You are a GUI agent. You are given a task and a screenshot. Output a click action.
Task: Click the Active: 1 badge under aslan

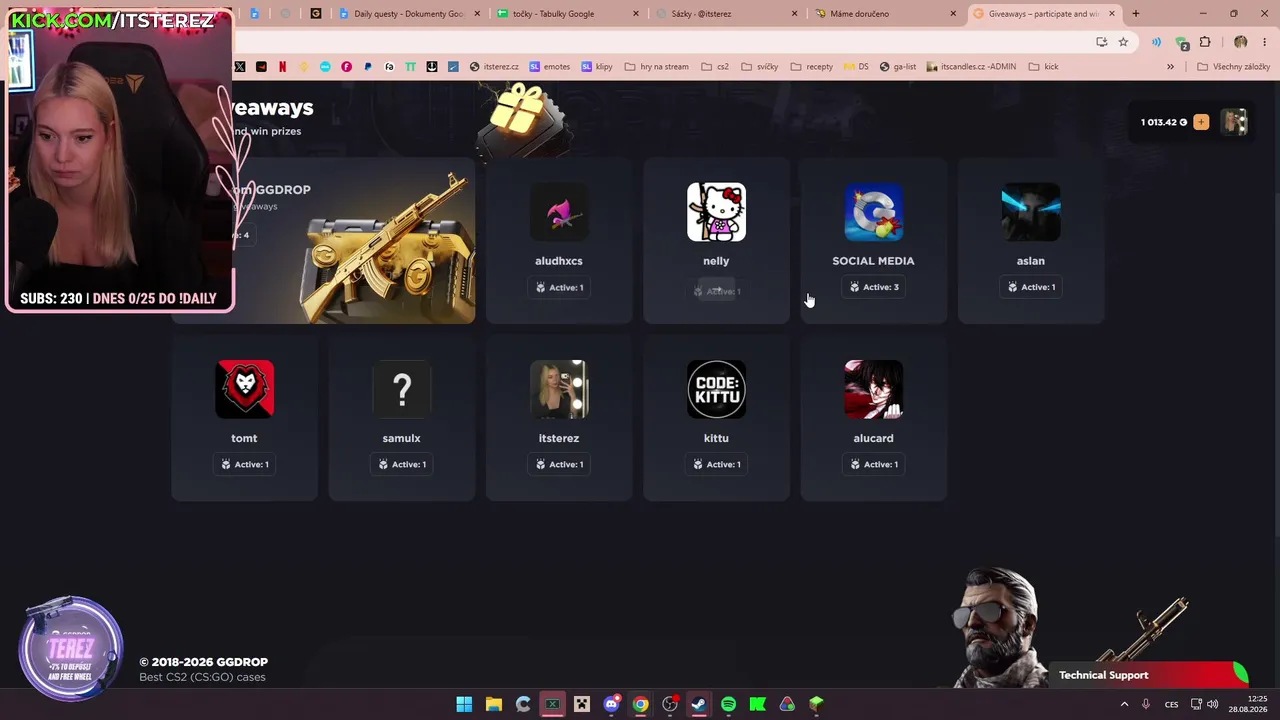pos(1031,287)
